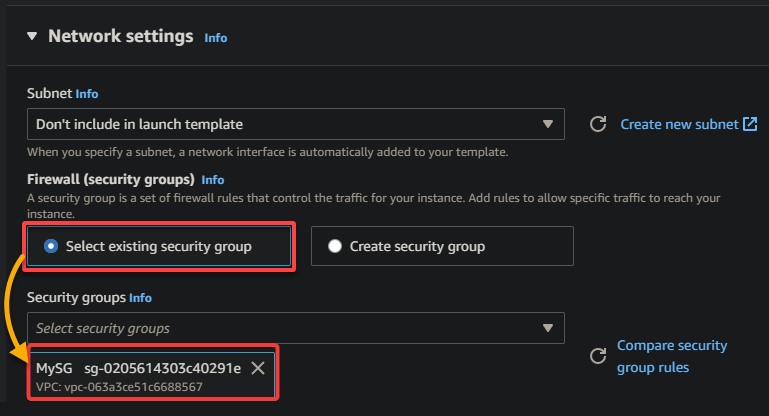Expand security groups dropdown arrow
769x416 pixels.
coord(548,328)
